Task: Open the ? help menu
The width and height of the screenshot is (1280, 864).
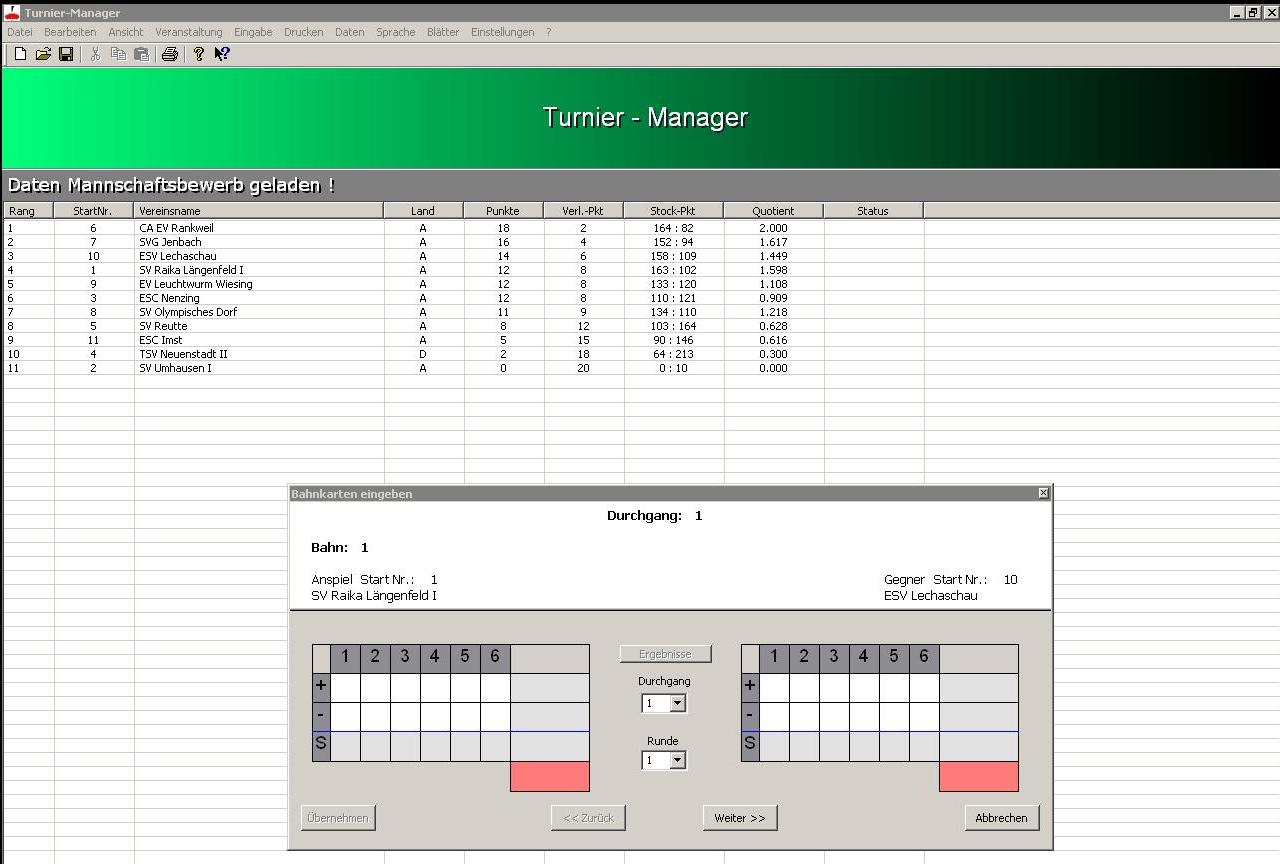Action: (548, 32)
